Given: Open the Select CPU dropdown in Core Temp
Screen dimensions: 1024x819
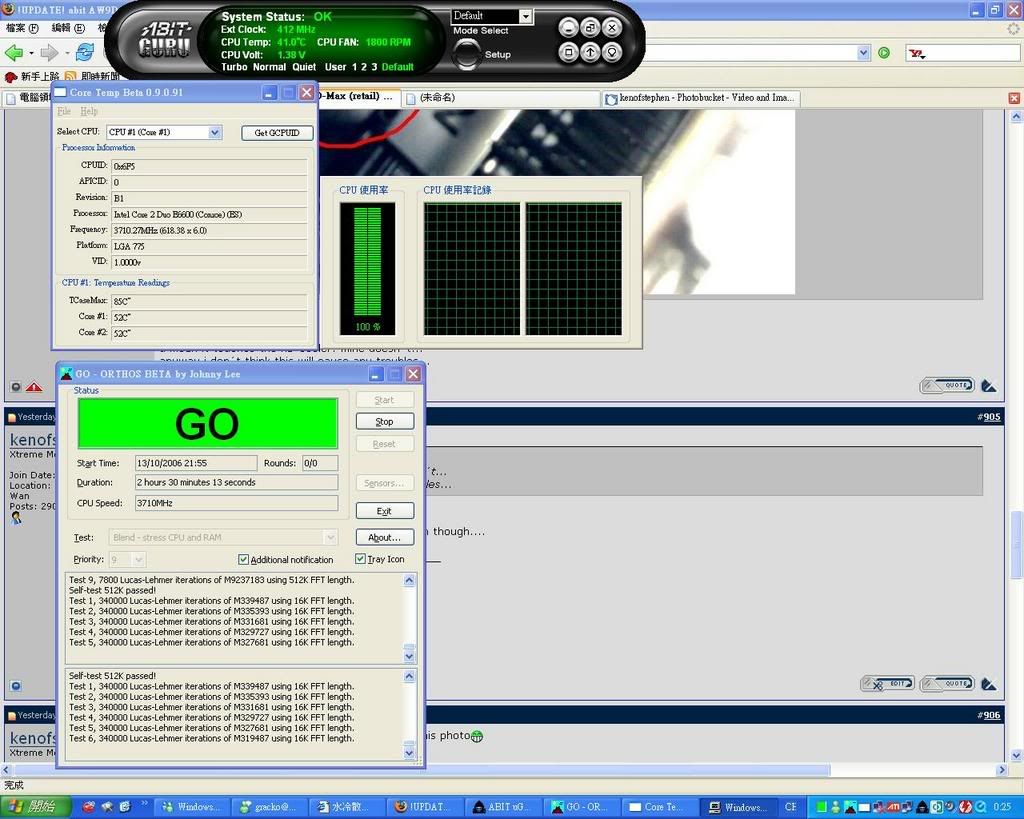Looking at the screenshot, I should [x=214, y=133].
